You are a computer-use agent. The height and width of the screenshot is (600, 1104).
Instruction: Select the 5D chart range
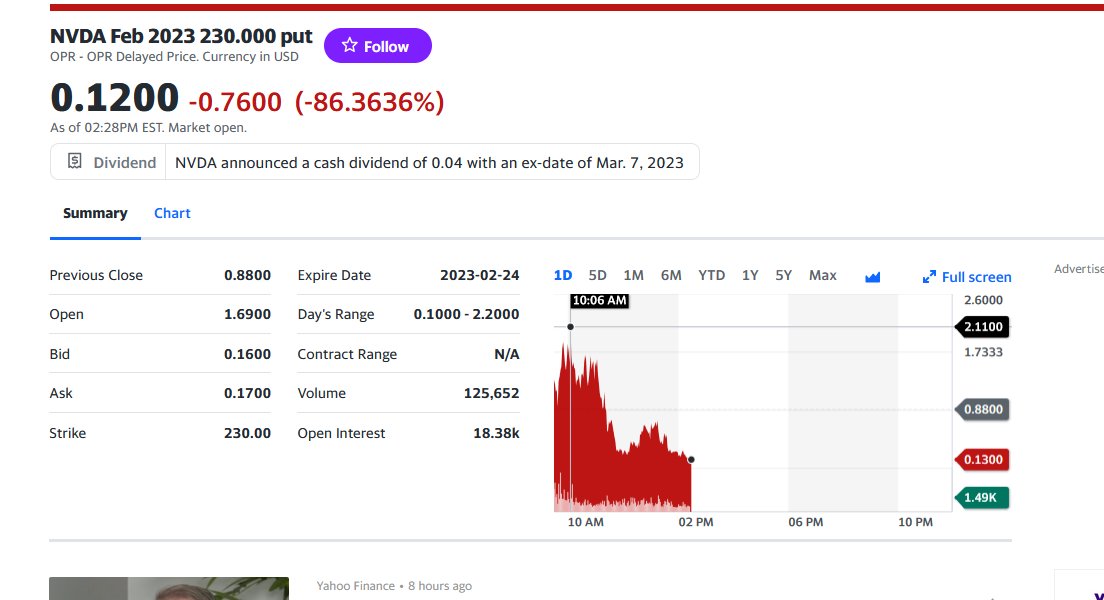(597, 275)
